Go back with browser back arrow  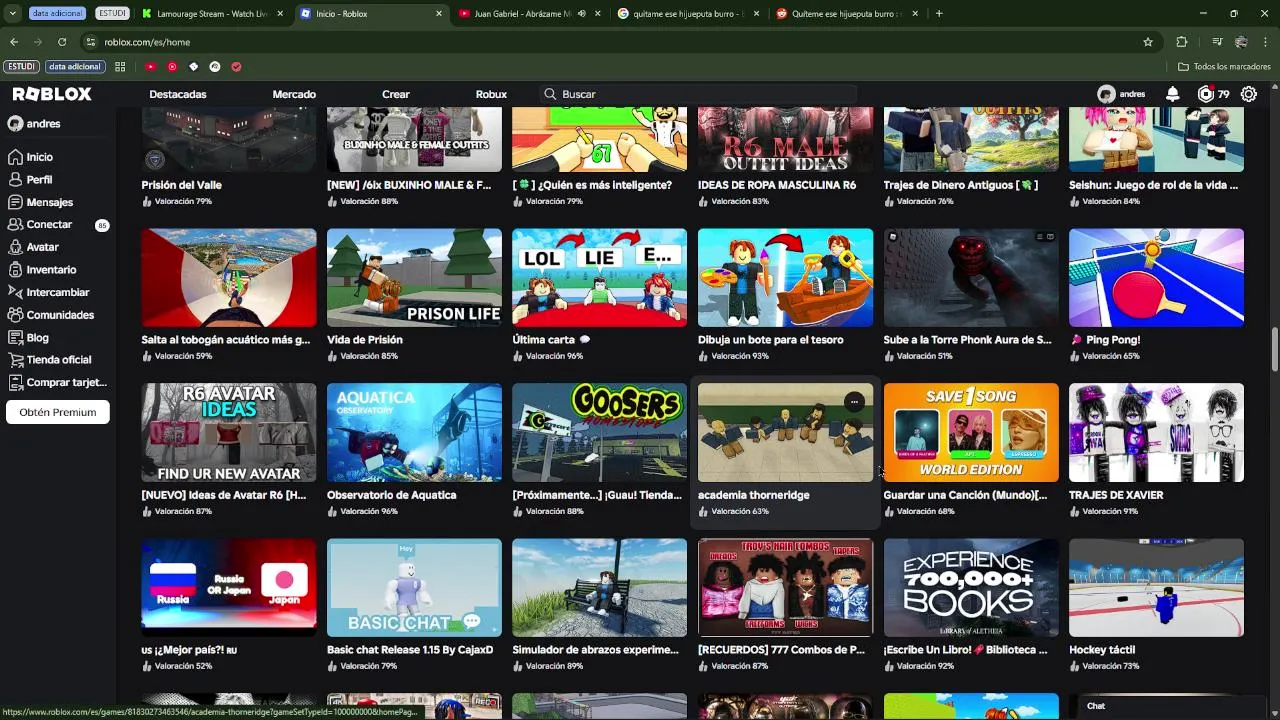point(14,42)
